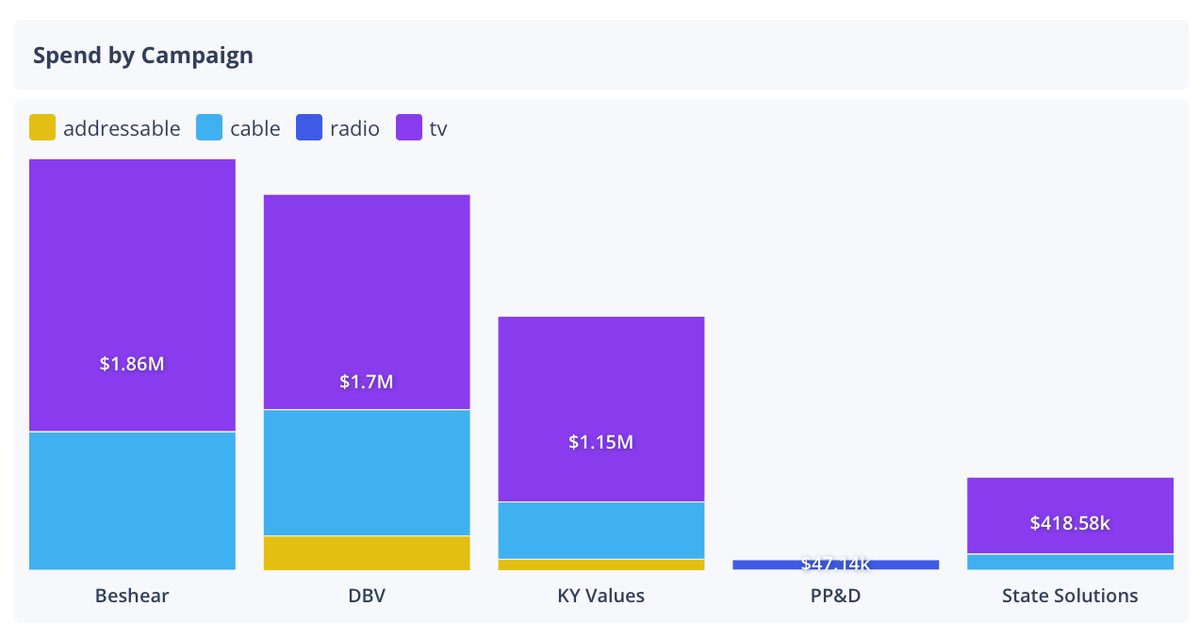Screen dimensions: 1200x639
Task: Click the $47.14k radio bar for PP&D
Action: [836, 564]
